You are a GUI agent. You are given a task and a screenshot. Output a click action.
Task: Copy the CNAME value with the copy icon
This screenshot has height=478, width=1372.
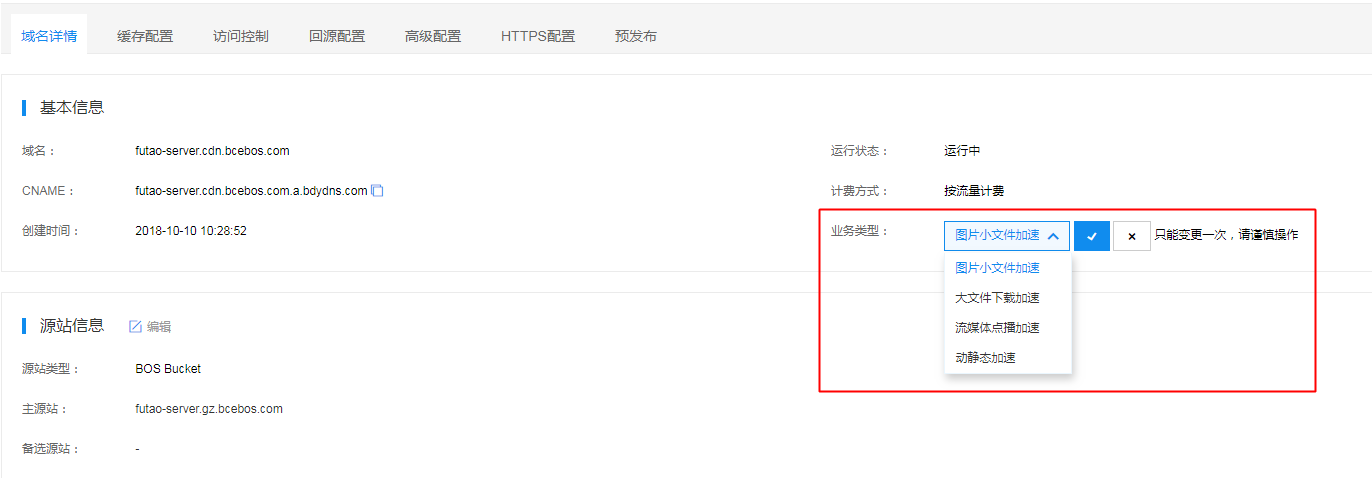tap(378, 190)
